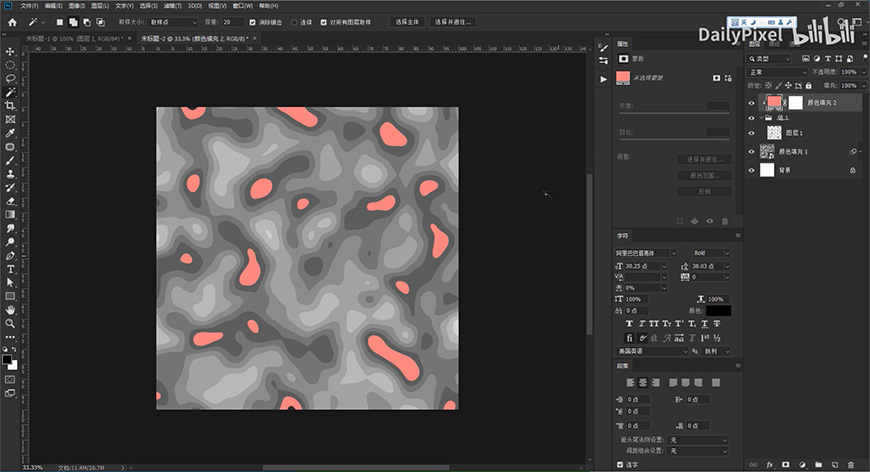The image size is (870, 472).
Task: Click the black text color swatch
Action: click(718, 311)
